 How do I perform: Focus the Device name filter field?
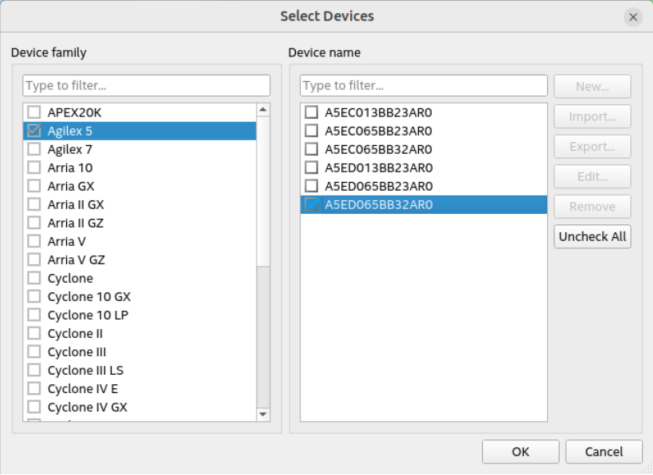423,85
